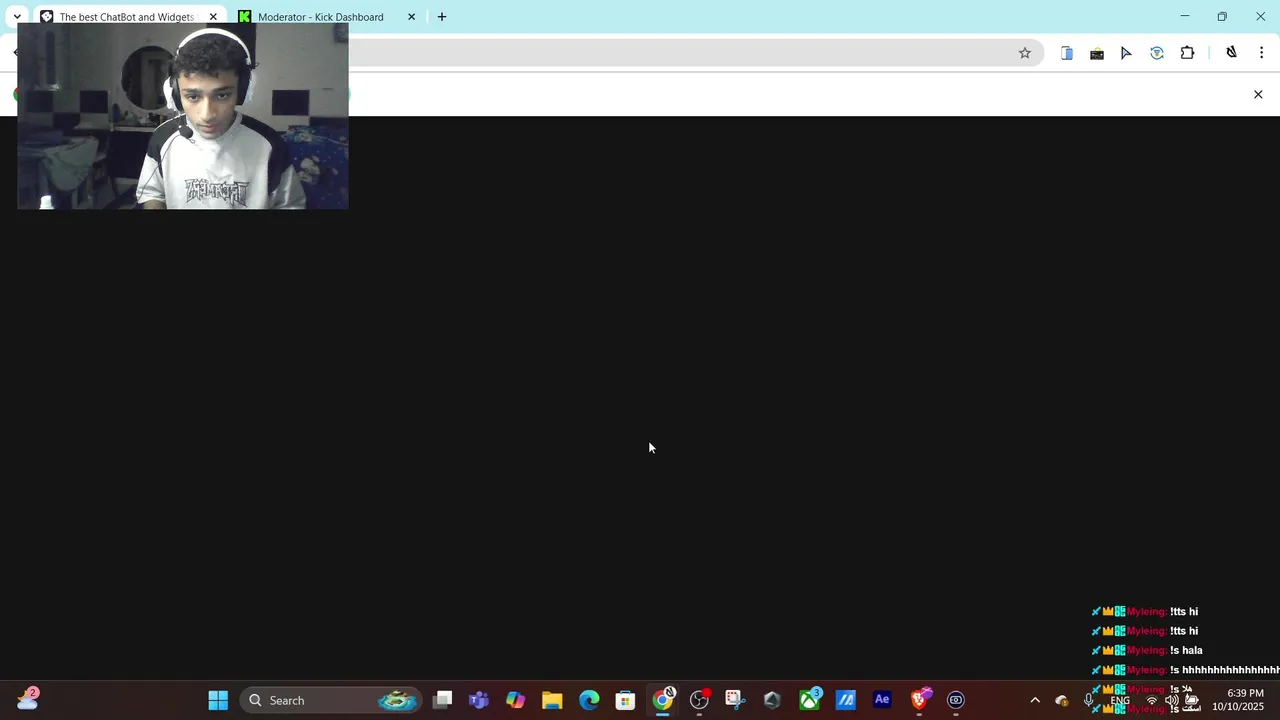Screen dimensions: 1280x720
Task: Open Task View from the taskbar
Action: [443, 700]
